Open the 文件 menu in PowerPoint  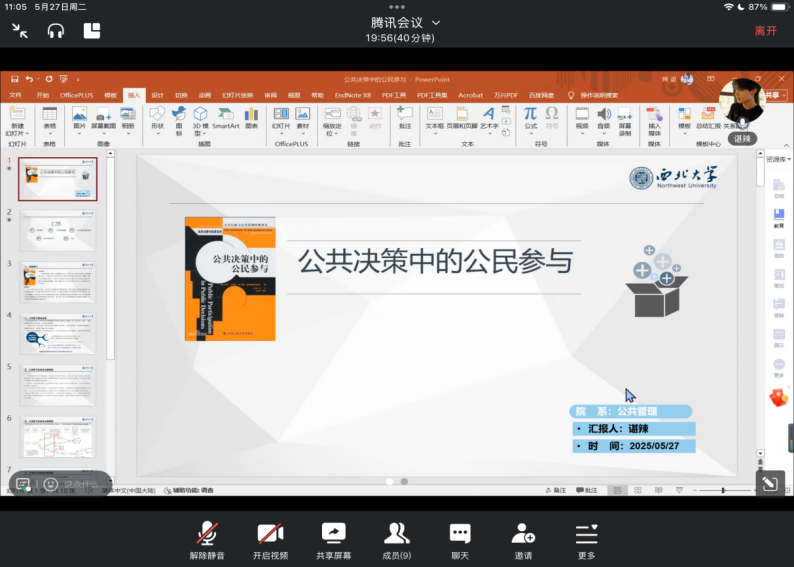click(15, 95)
